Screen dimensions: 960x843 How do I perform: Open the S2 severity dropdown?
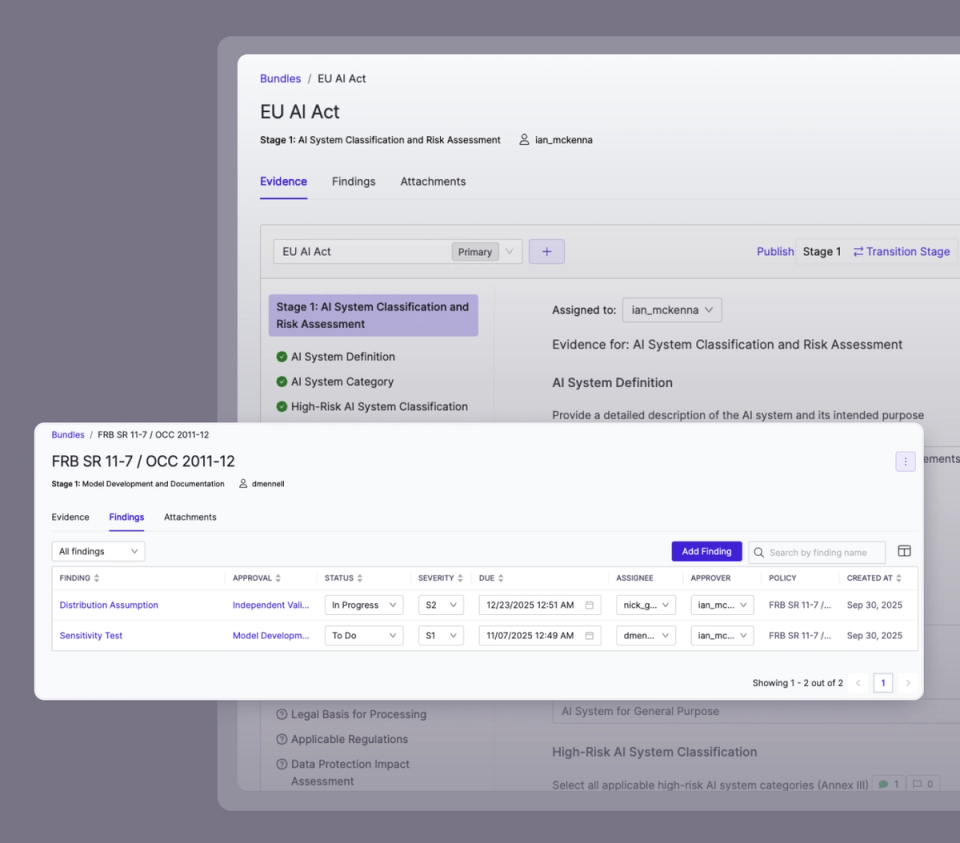pos(441,605)
